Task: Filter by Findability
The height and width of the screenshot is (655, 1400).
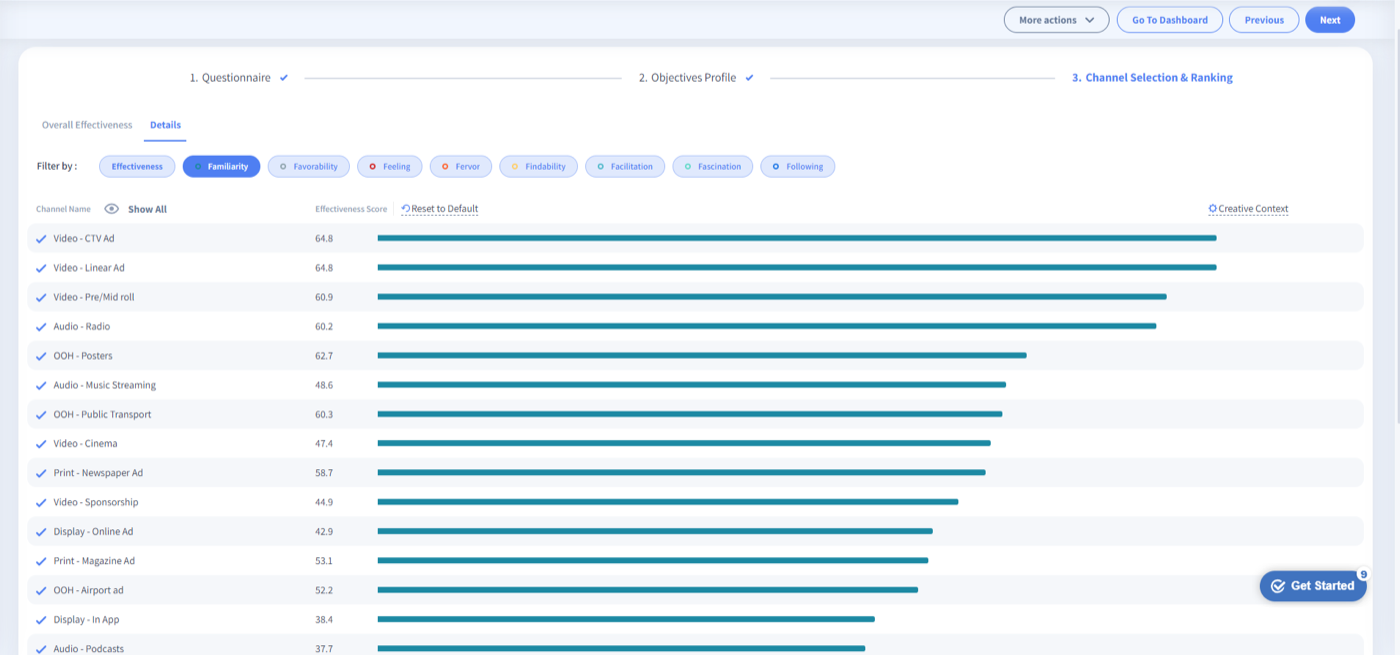Action: (539, 166)
